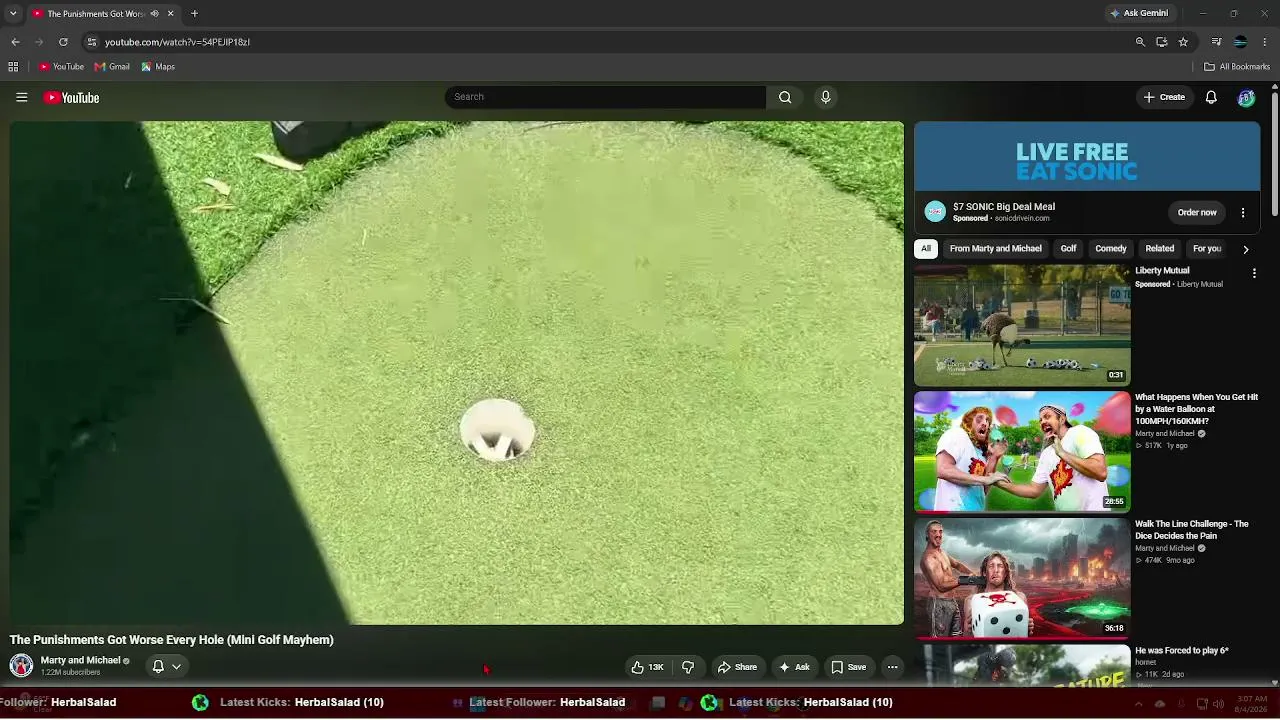Viewport: 1280px width, 720px height.
Task: Go back using the browser back arrow
Action: [x=15, y=42]
